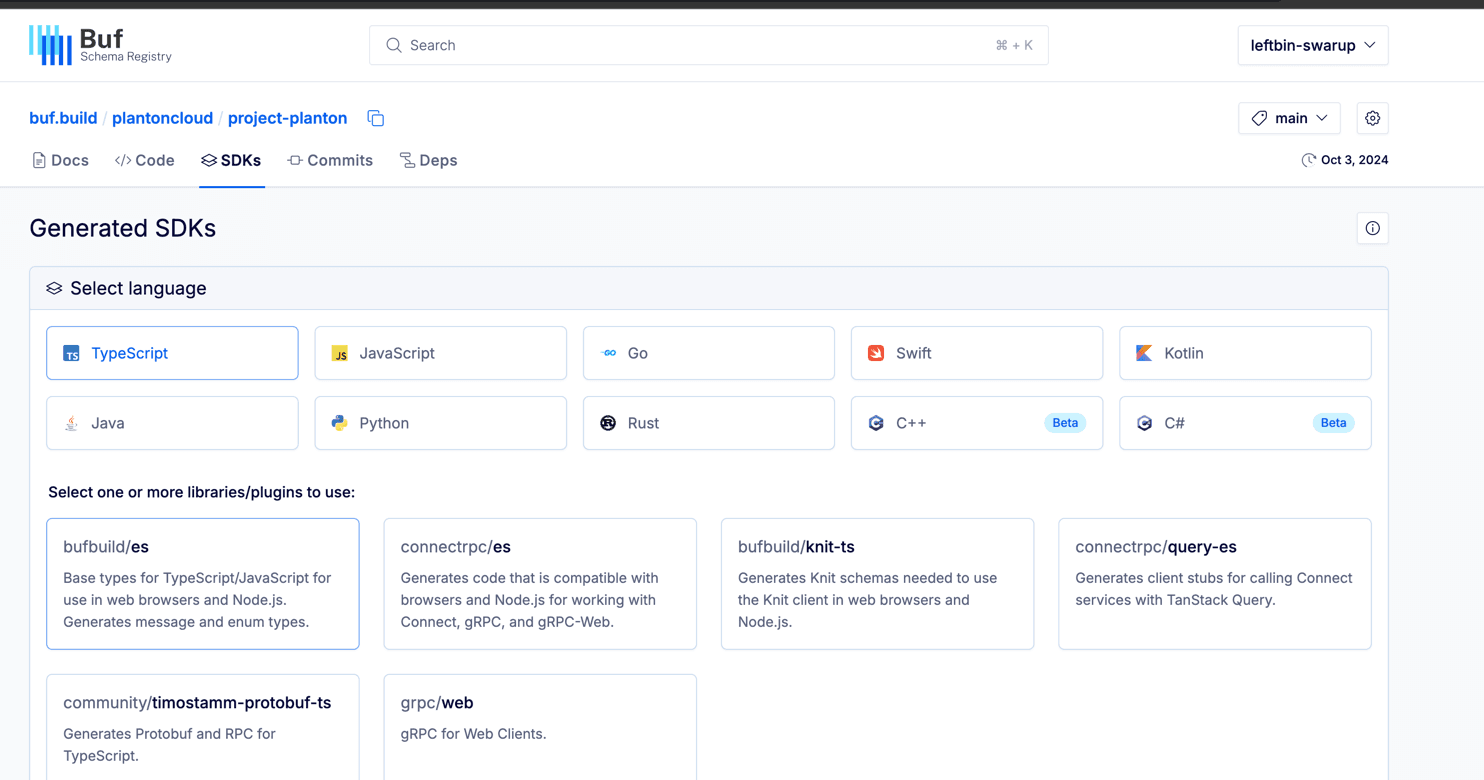Expand the main branch label dropdown
Screen dimensions: 1484x780
coord(1289,118)
